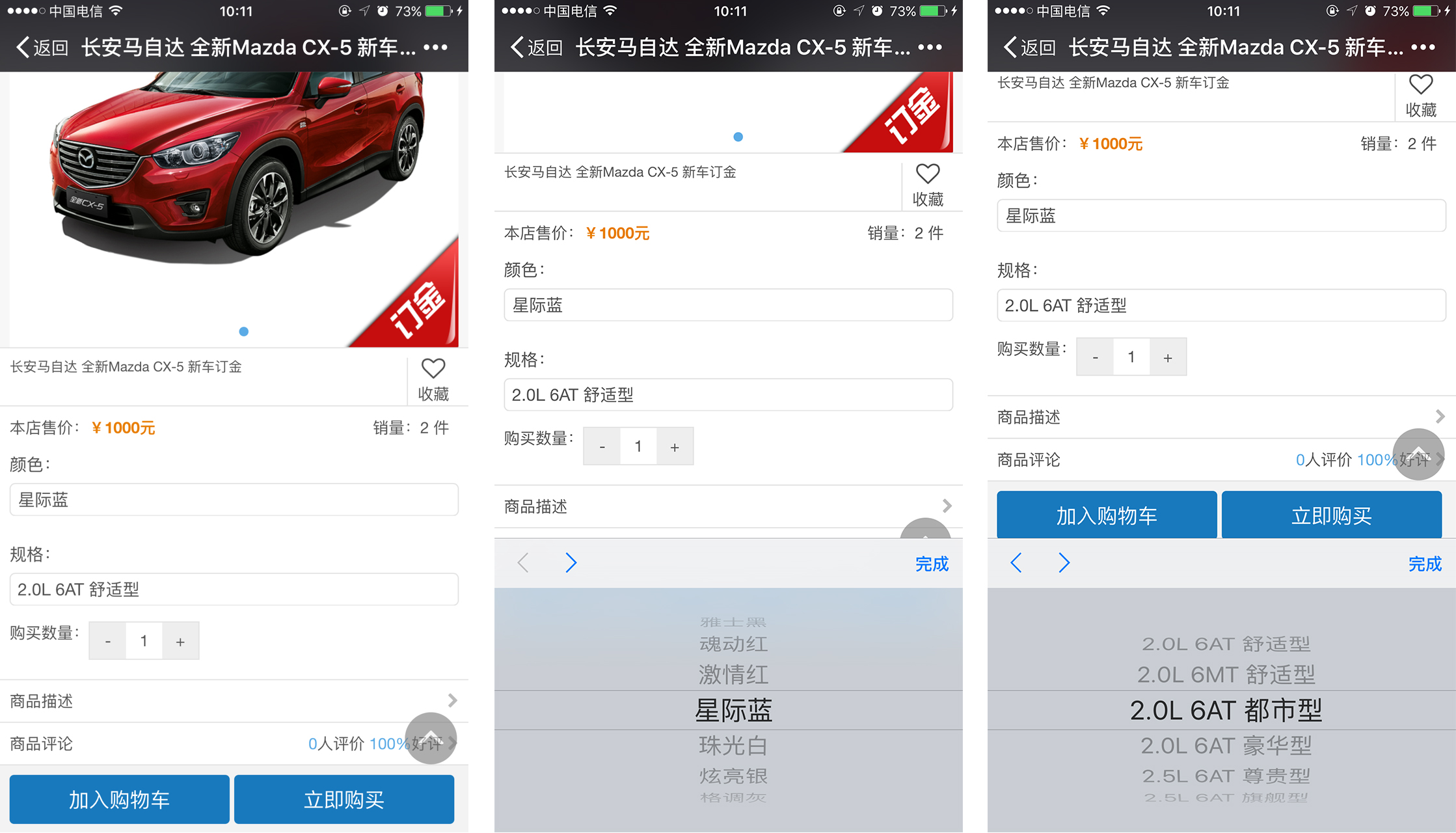Image resolution: width=1456 pixels, height=833 pixels.
Task: Choose 珠光白 in the color picker
Action: (x=734, y=745)
